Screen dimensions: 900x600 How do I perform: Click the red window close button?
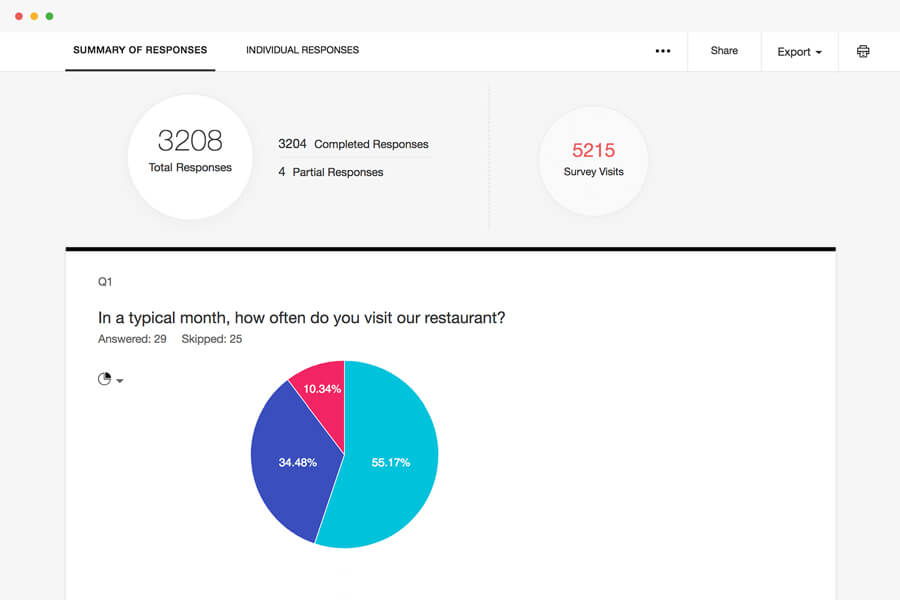[x=19, y=16]
